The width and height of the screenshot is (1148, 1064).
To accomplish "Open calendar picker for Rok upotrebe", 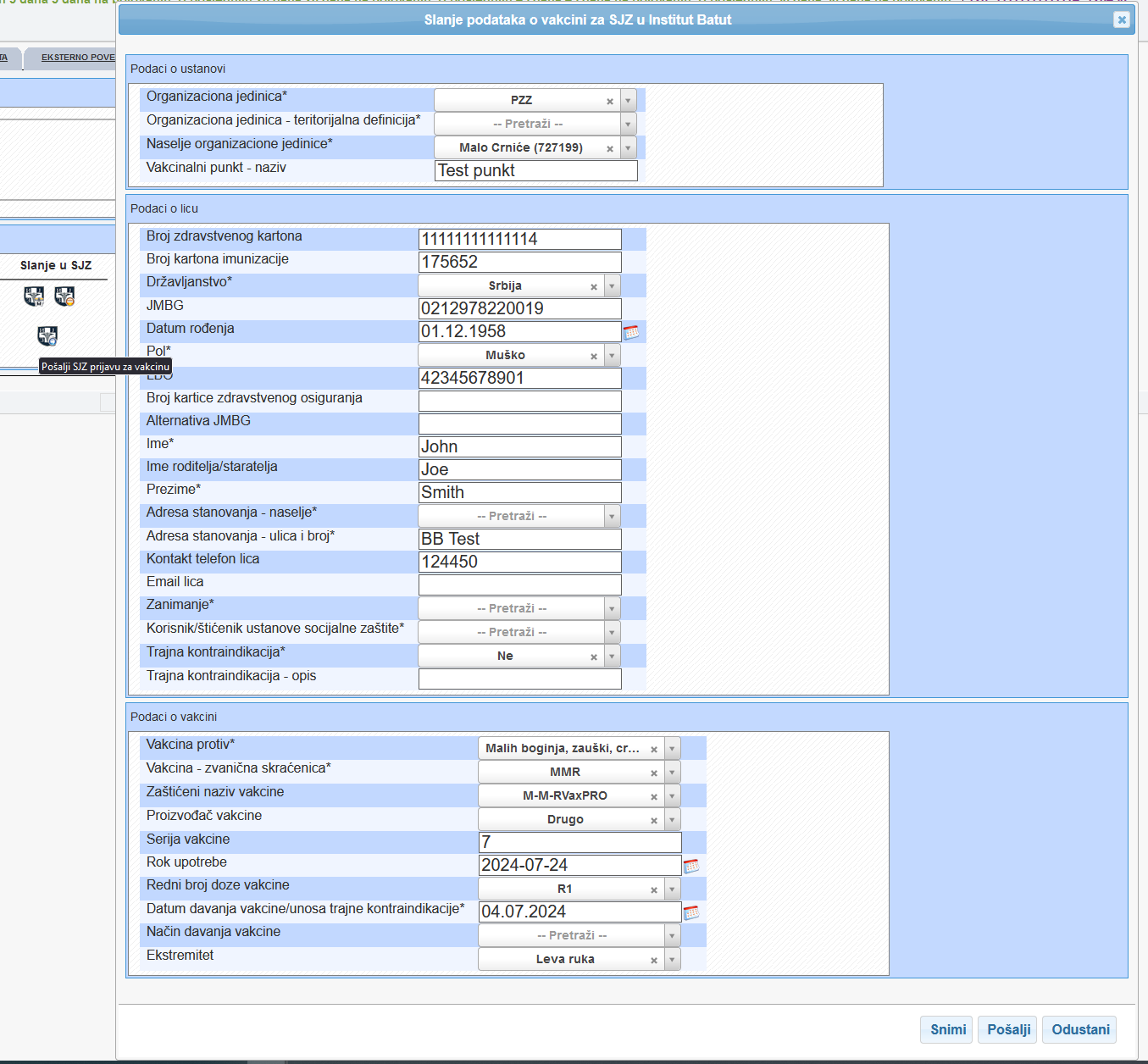I will click(691, 866).
